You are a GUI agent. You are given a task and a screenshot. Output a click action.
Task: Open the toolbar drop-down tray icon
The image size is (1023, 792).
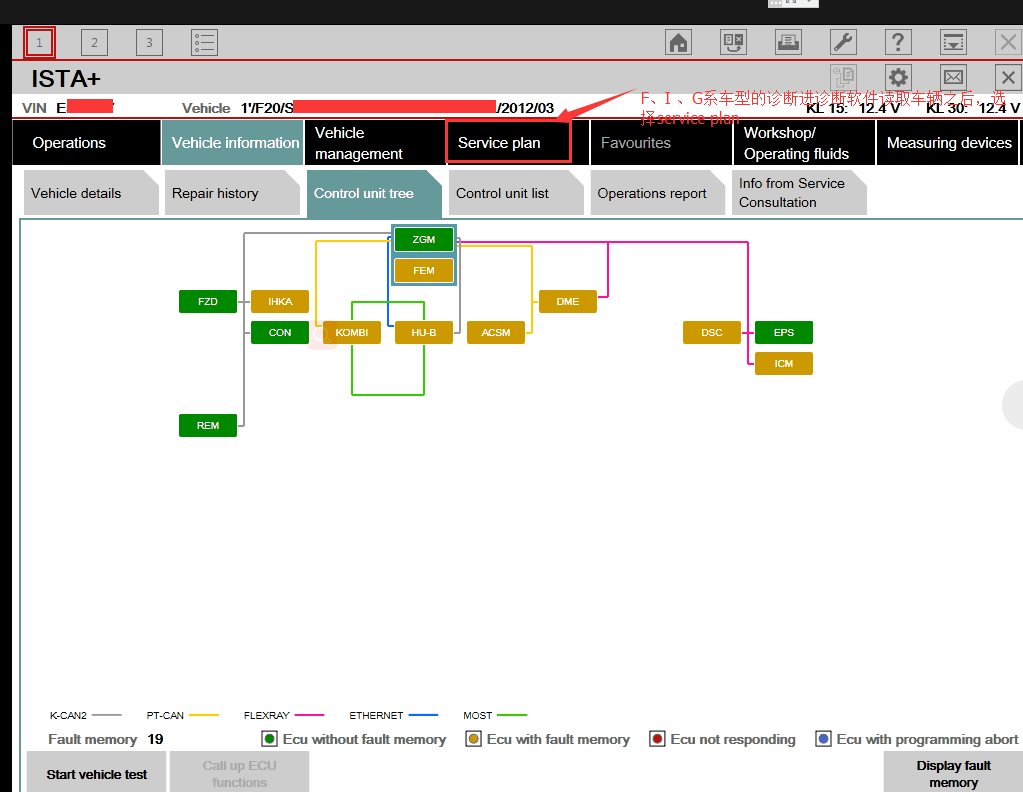pyautogui.click(x=953, y=42)
